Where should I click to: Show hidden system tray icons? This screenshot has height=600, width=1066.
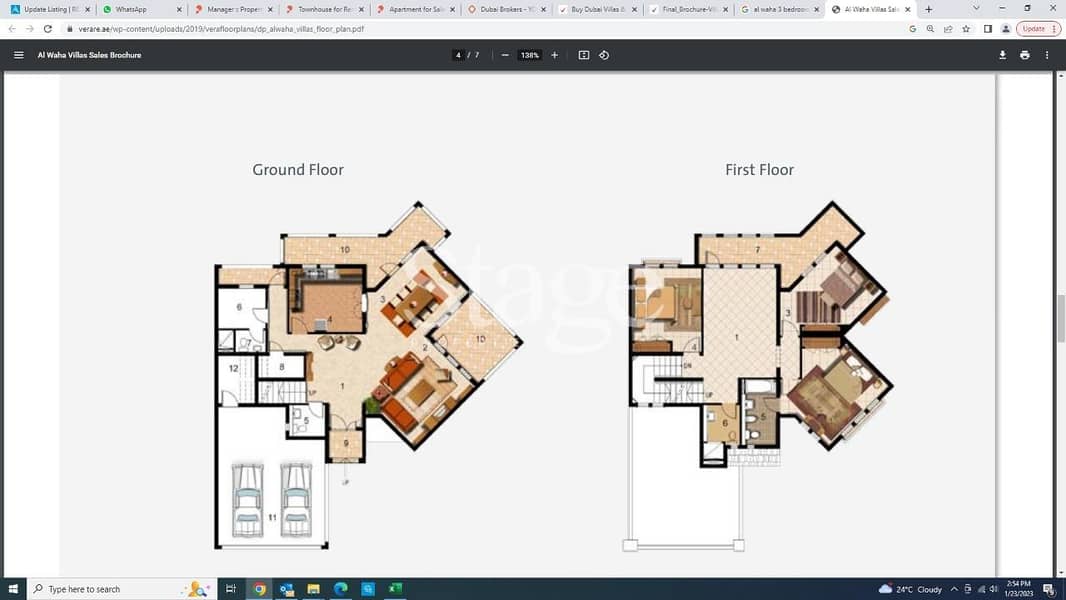(x=954, y=589)
